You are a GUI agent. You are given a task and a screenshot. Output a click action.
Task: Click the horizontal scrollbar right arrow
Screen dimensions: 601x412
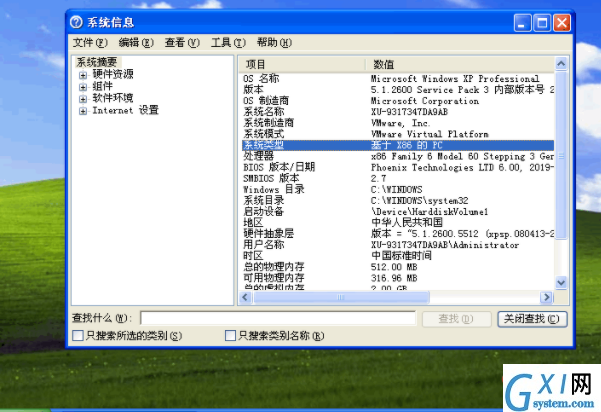(x=546, y=297)
